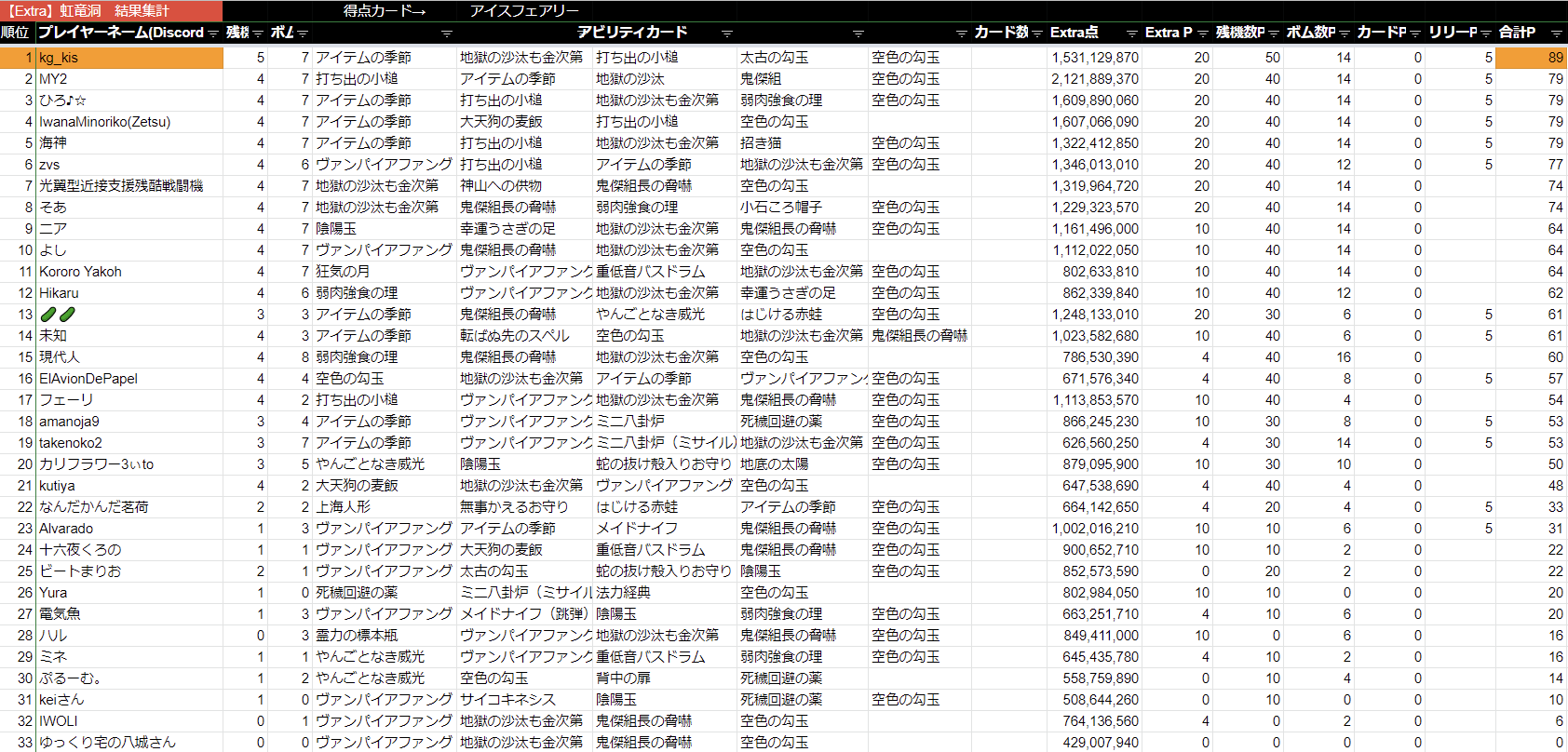Click the 残機 column filter icon
Viewport: 1568px width, 752px height.
coord(258,34)
